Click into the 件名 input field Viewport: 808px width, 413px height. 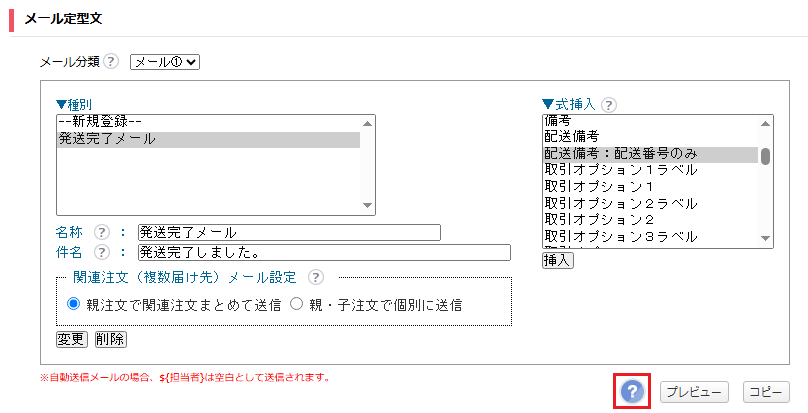[324, 252]
